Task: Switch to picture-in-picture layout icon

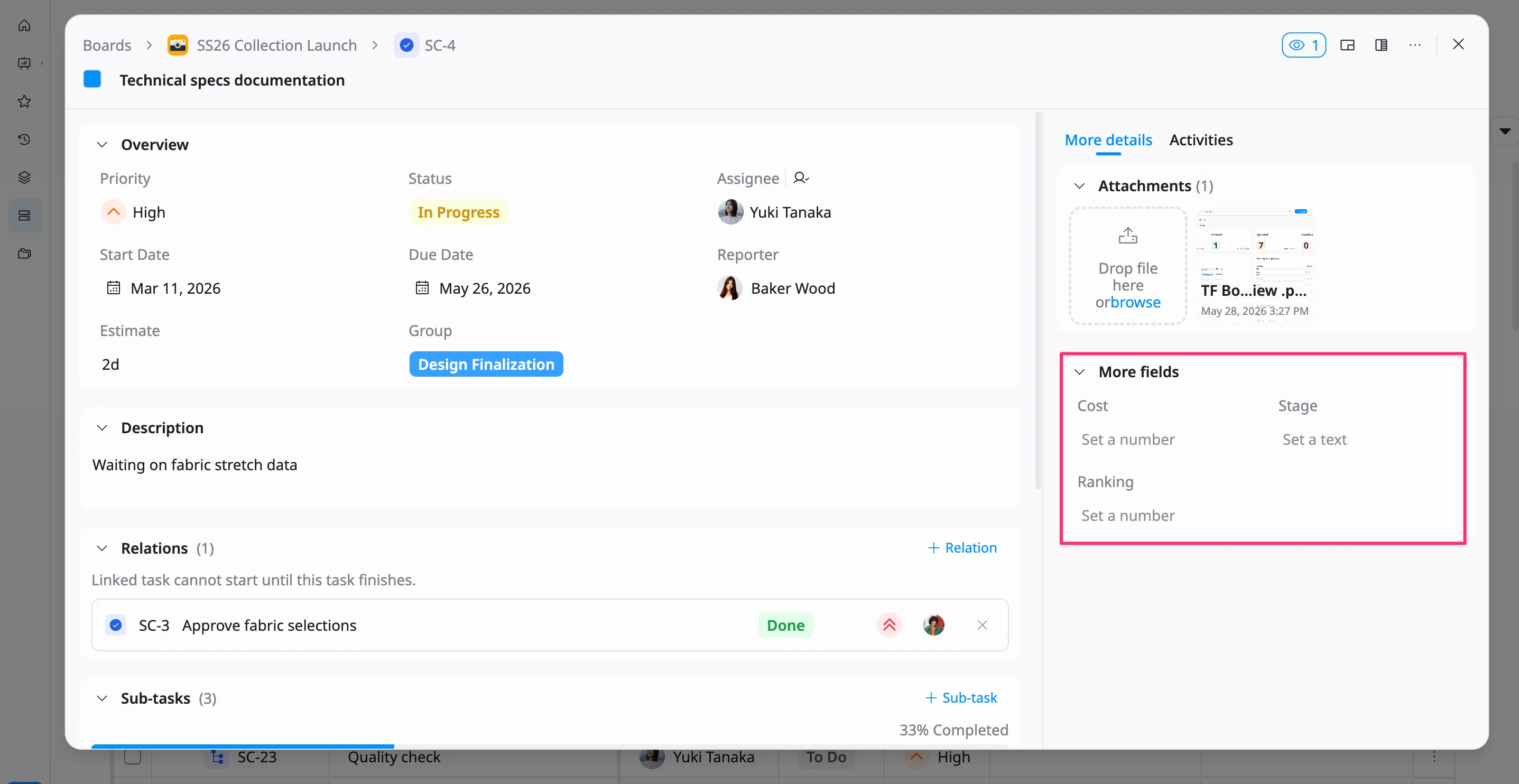Action: click(x=1347, y=45)
